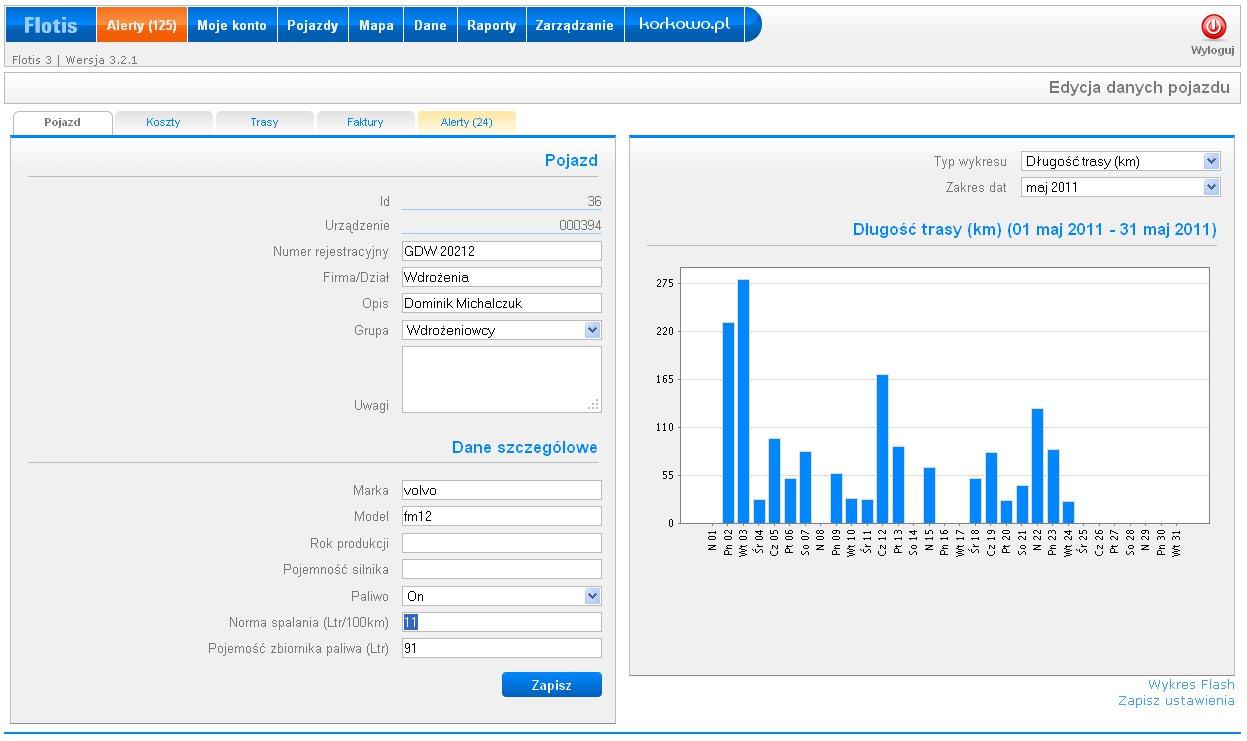Open the Zarządzanie menu
The height and width of the screenshot is (741, 1247).
tap(575, 25)
